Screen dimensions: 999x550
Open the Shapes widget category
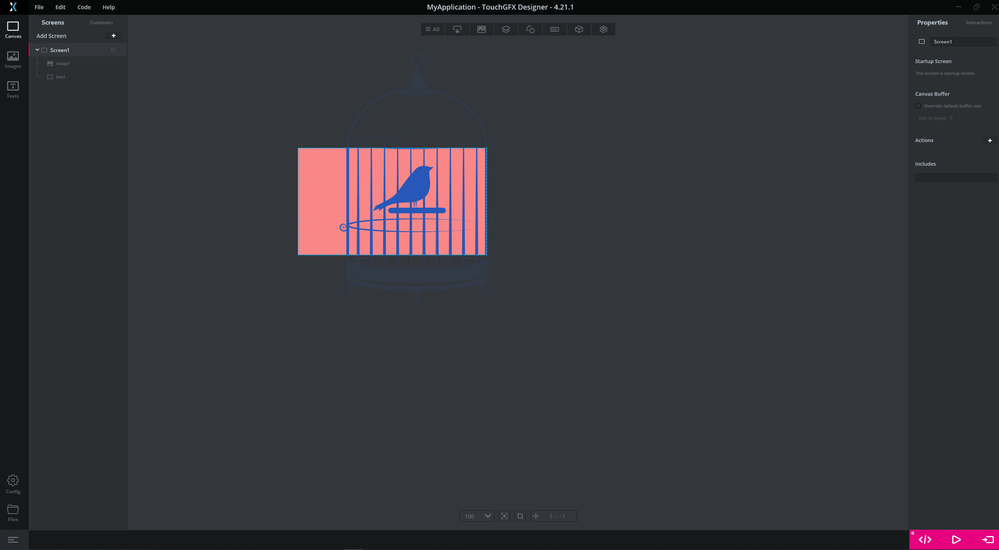(530, 29)
